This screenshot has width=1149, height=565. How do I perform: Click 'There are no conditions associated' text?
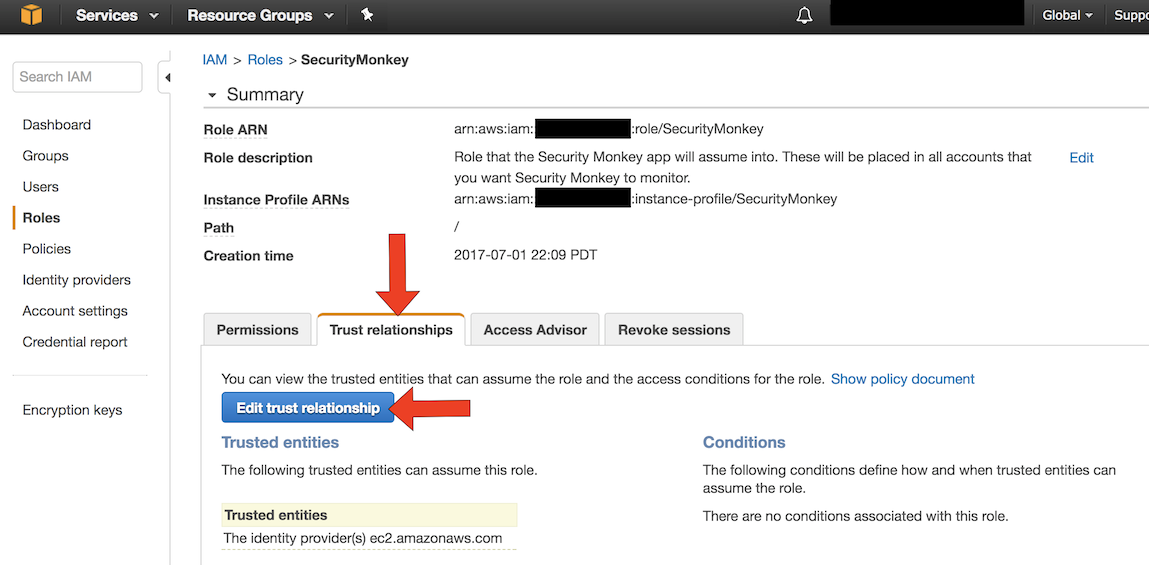coord(855,516)
